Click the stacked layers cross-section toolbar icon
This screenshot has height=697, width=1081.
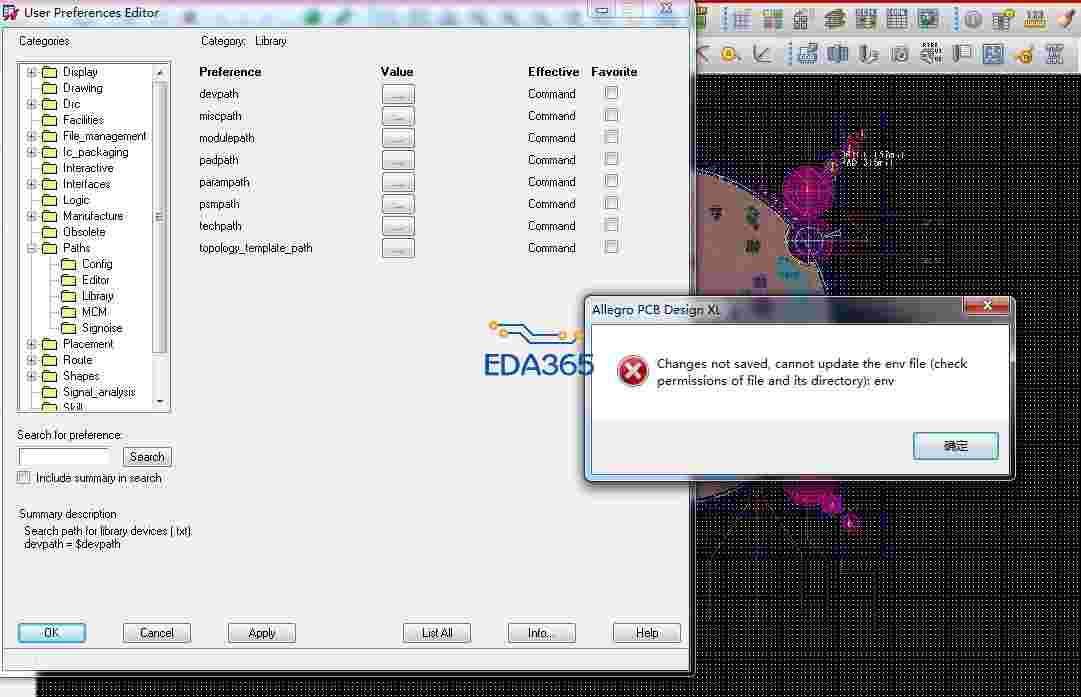[x=835, y=20]
